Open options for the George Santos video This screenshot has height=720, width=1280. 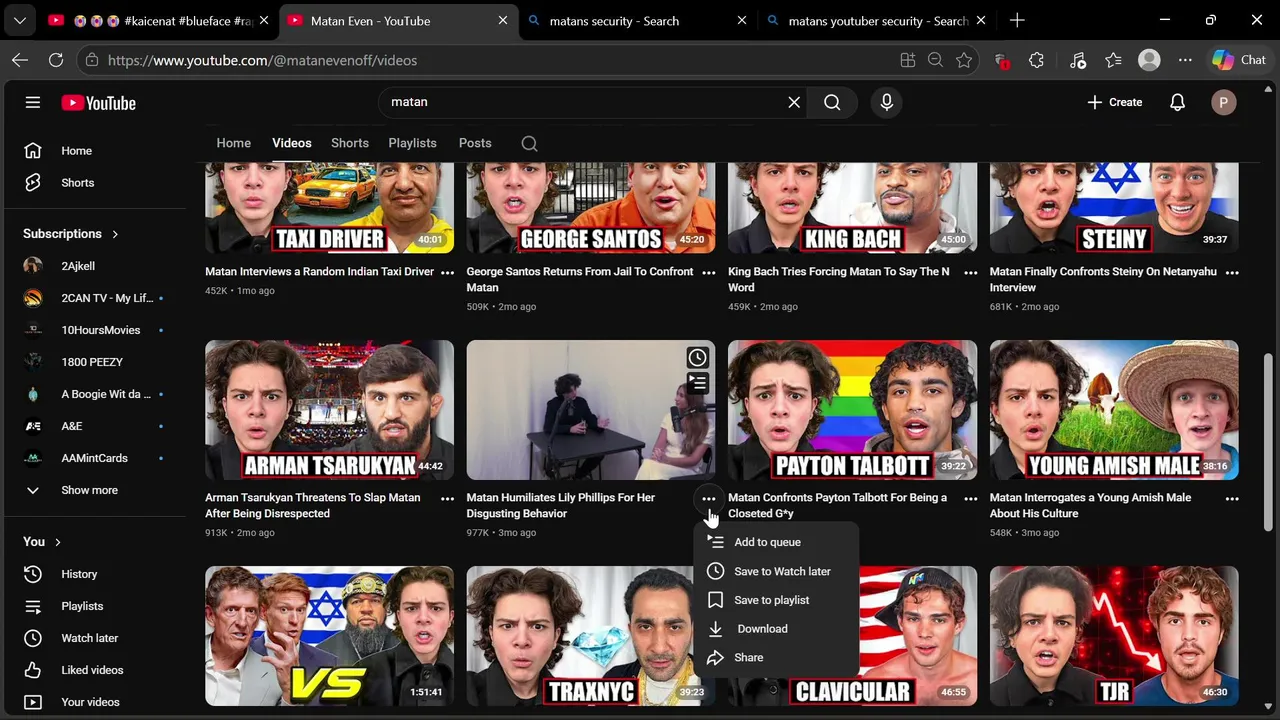point(709,272)
